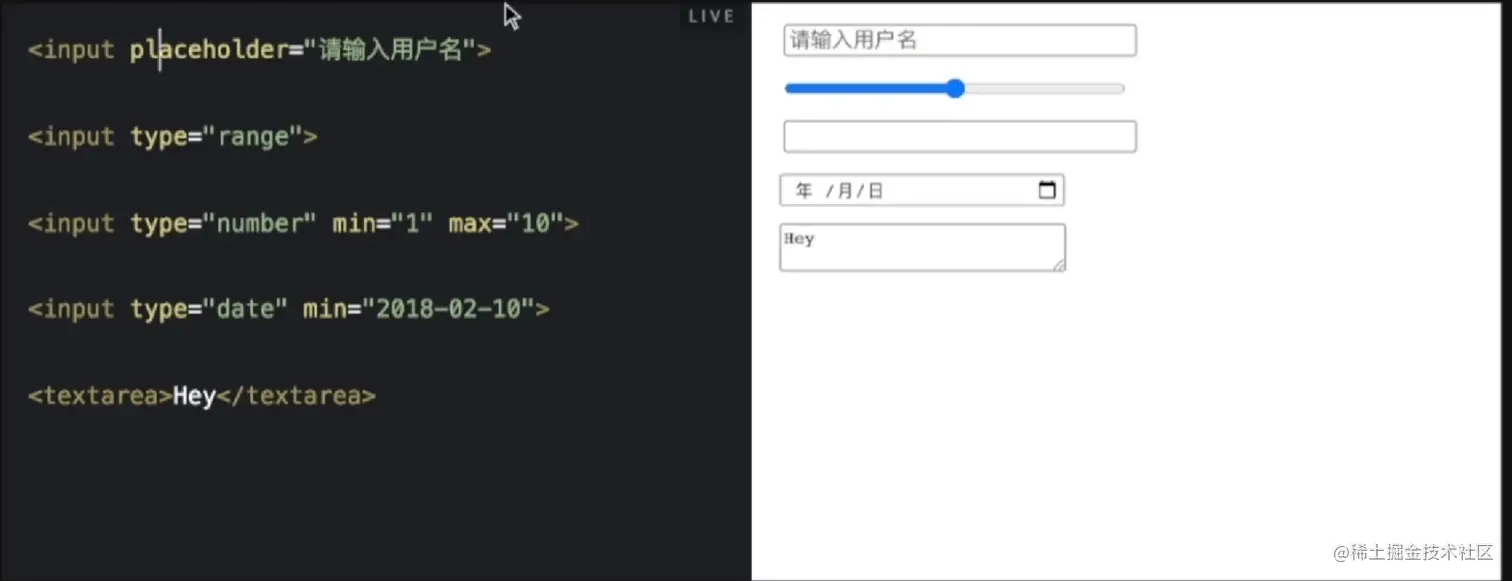Click the closing </textarea> tag in the code
This screenshot has height=581, width=1512.
[295, 395]
